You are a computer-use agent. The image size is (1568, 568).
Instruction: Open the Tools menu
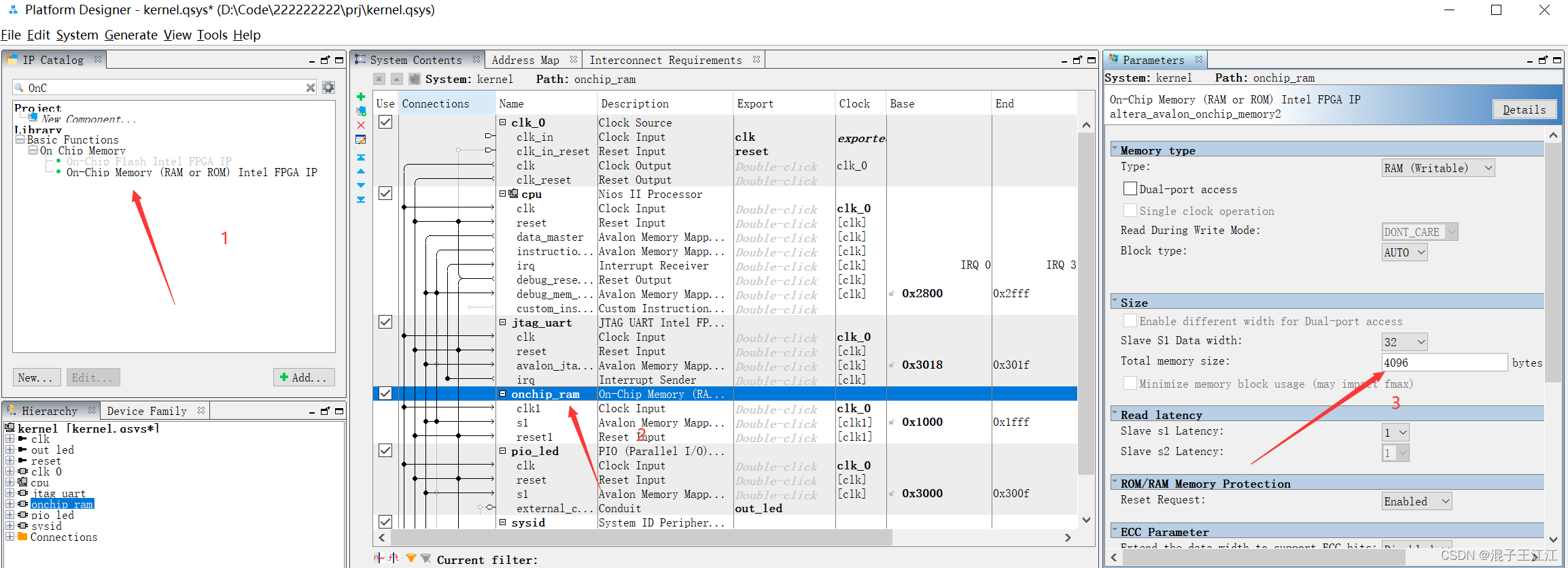212,35
